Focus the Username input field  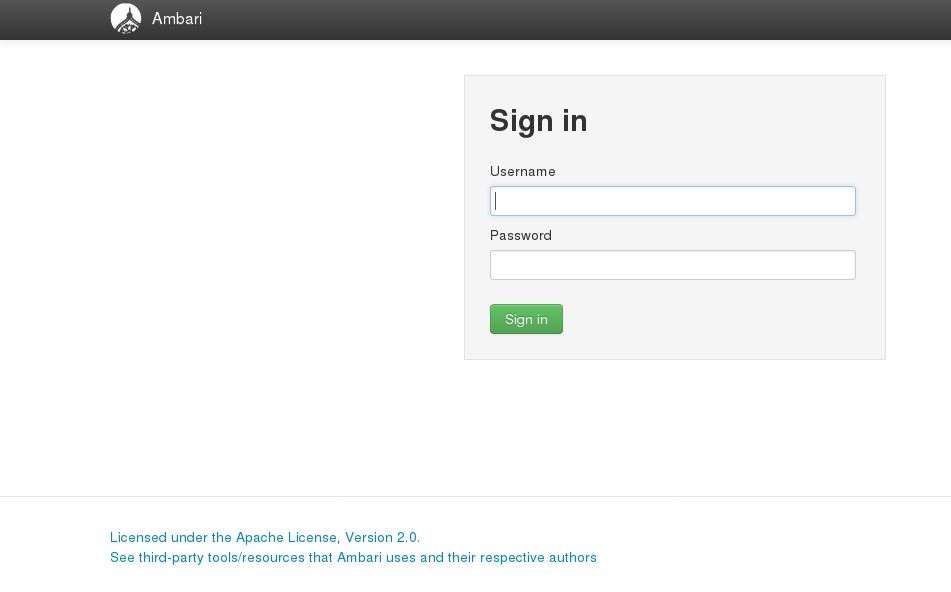pos(672,201)
